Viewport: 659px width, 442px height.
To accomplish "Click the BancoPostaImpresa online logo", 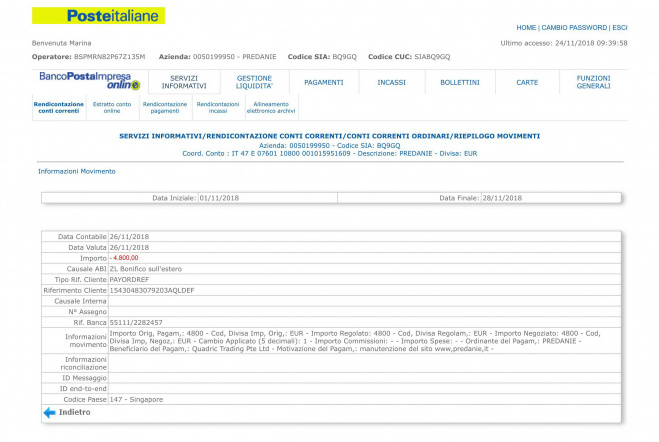I will click(x=86, y=80).
